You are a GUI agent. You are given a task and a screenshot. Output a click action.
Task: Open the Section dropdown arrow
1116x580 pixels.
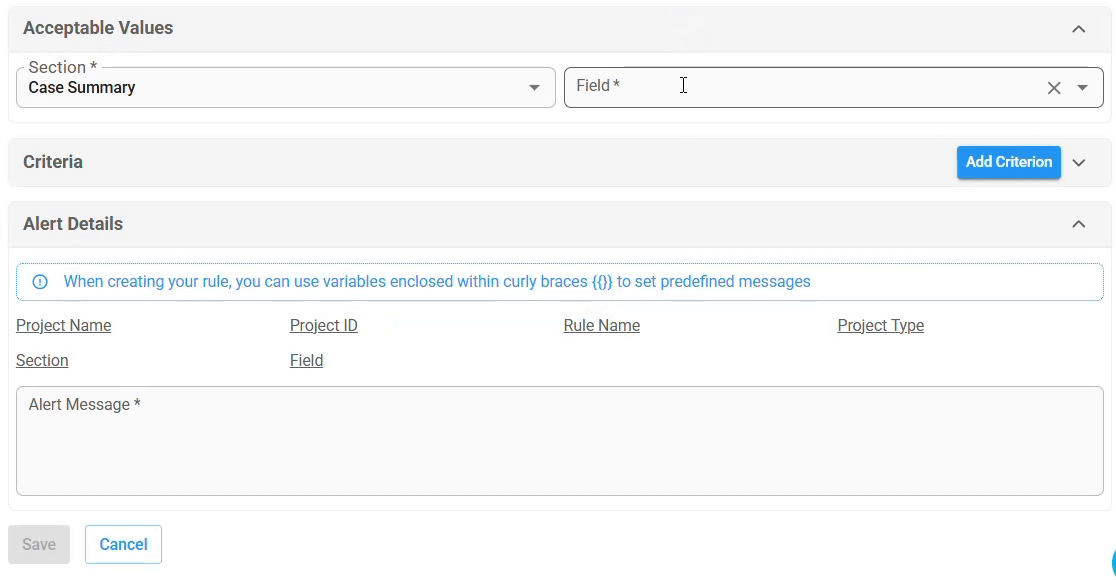[534, 88]
